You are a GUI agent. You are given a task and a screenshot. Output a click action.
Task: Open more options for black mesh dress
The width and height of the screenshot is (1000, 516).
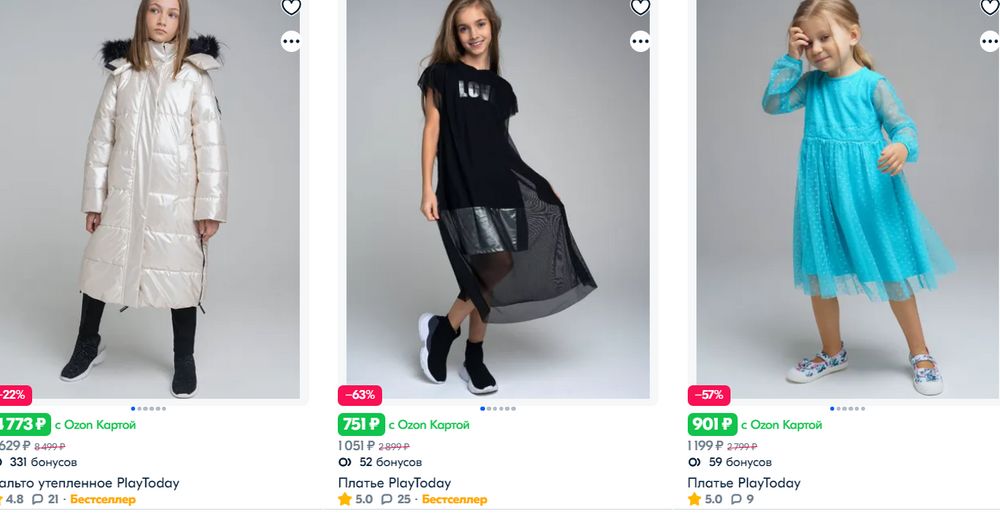(640, 41)
